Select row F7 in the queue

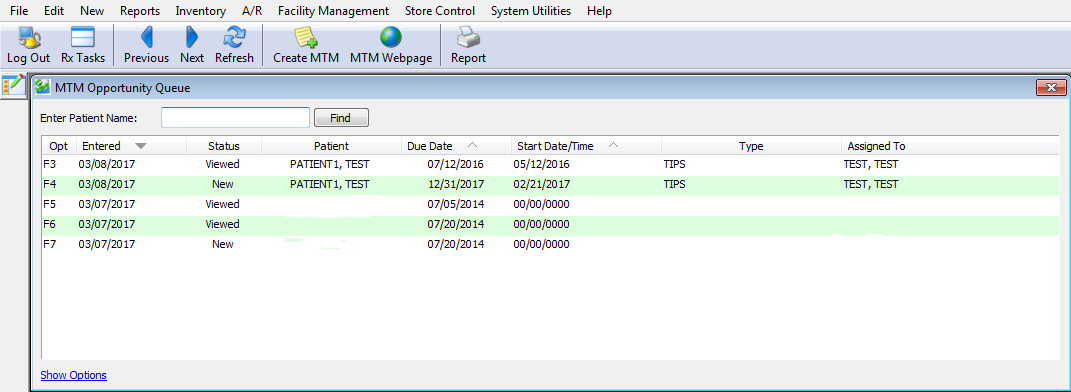tap(551, 244)
